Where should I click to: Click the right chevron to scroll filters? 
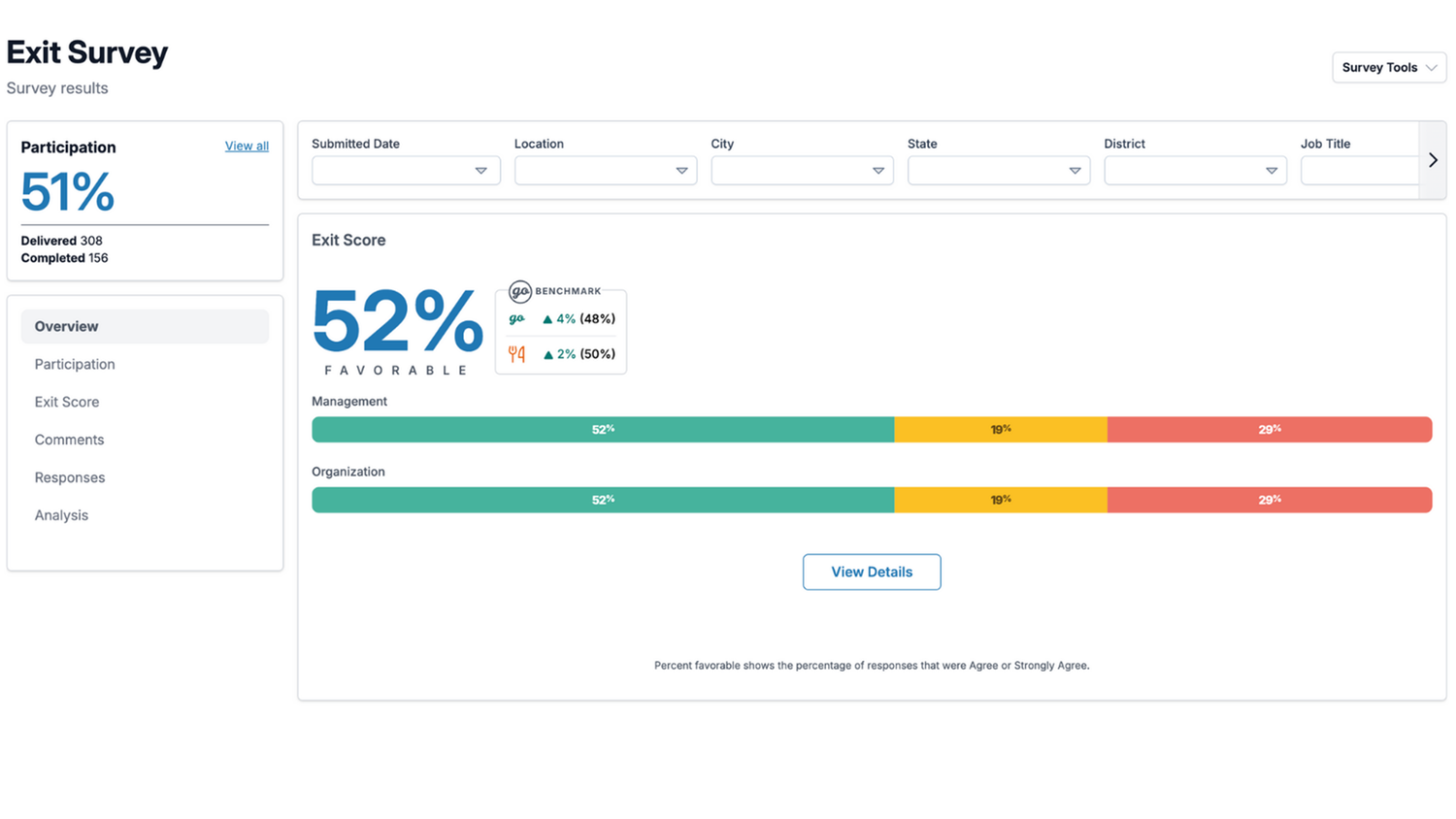pyautogui.click(x=1433, y=160)
